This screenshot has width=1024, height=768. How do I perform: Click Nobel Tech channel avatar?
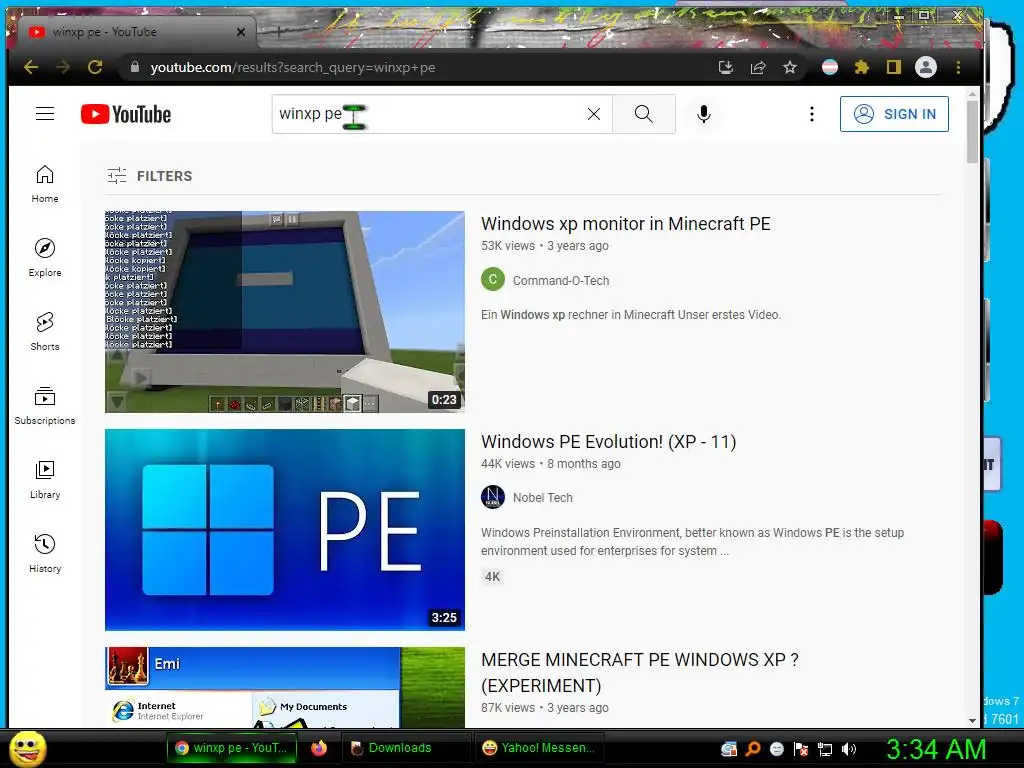point(493,497)
